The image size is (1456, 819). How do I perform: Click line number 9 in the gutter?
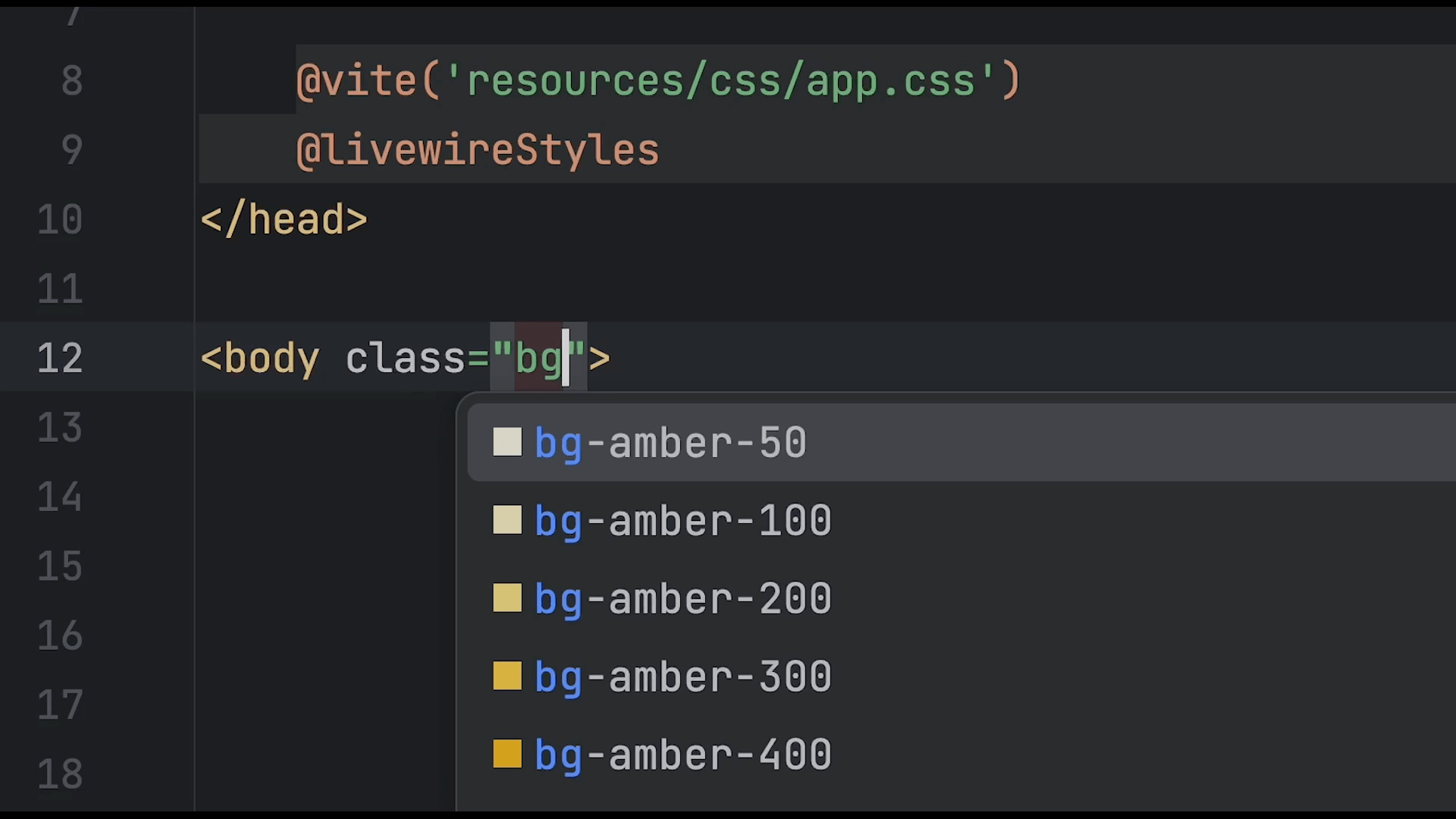(x=71, y=149)
